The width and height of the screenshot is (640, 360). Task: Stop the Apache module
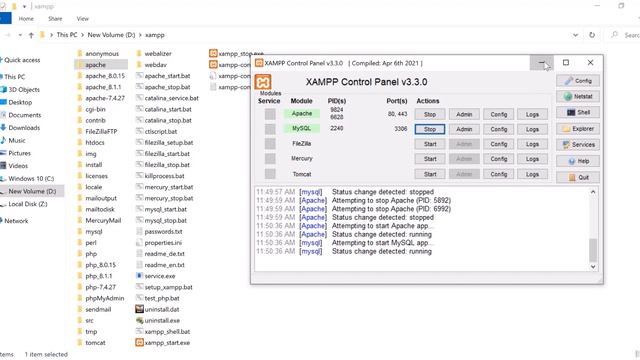click(430, 114)
